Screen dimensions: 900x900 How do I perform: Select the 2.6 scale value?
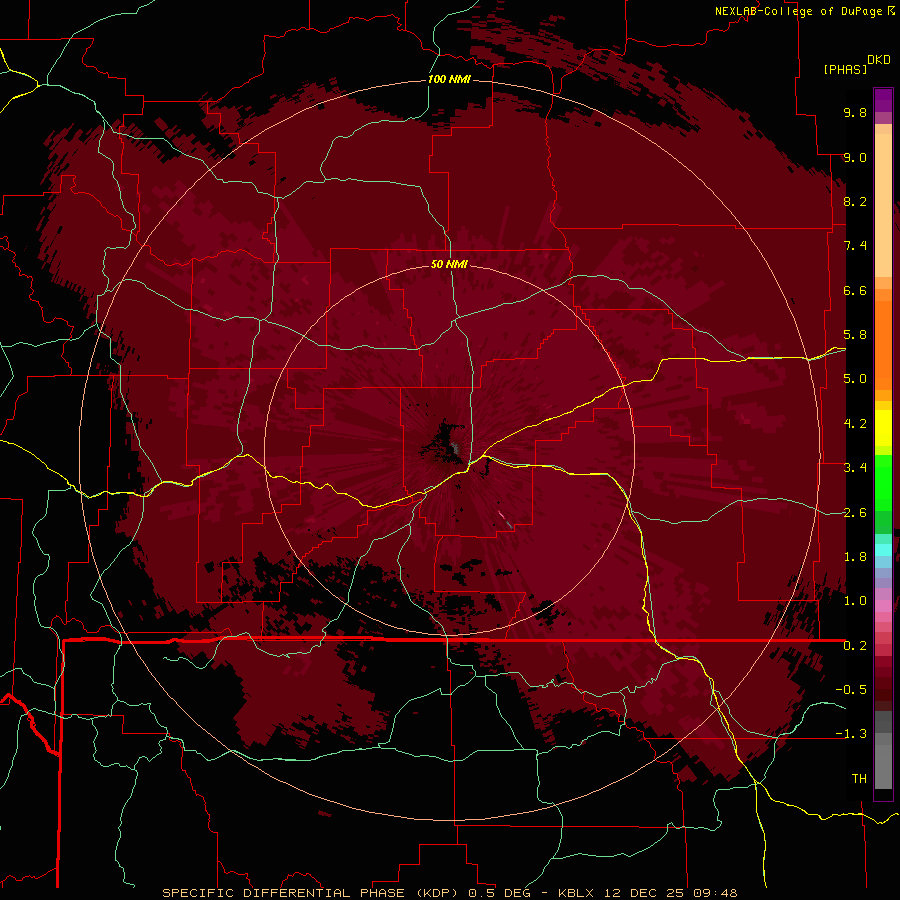click(x=855, y=513)
